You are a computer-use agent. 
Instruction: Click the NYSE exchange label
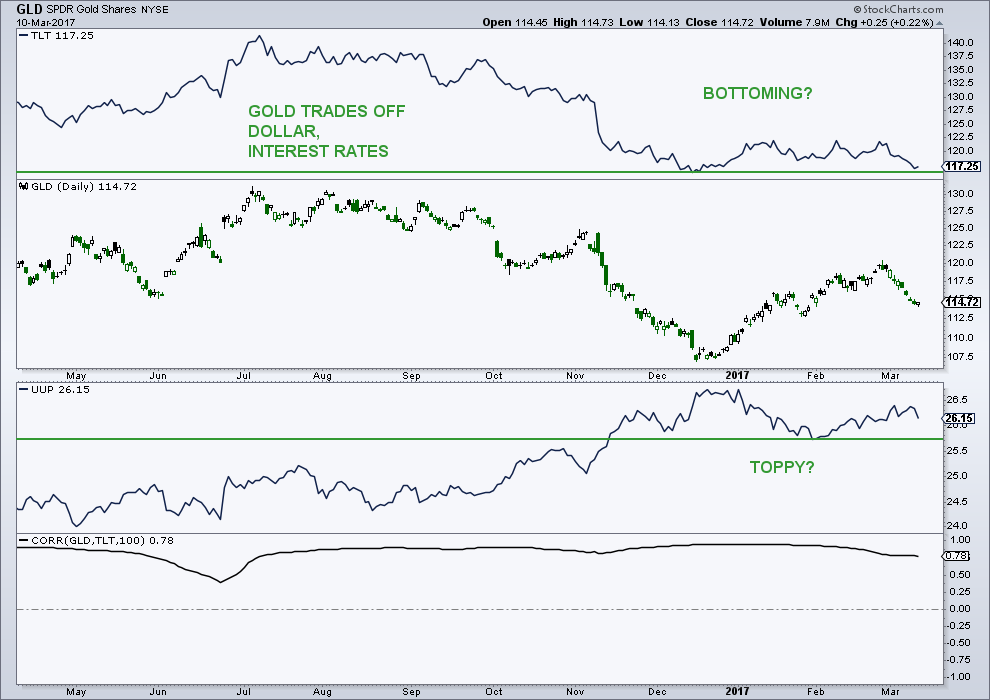coord(154,10)
